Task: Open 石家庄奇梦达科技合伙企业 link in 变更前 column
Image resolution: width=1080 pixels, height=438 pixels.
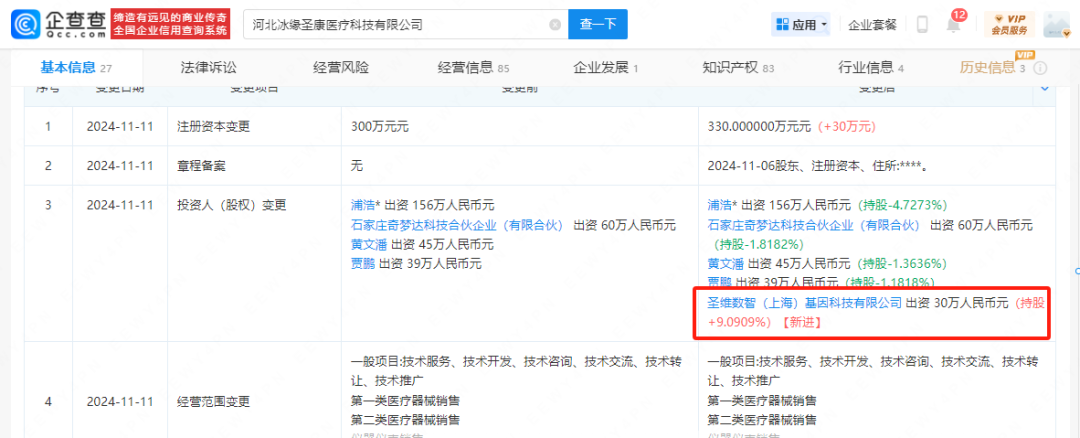Action: (457, 225)
